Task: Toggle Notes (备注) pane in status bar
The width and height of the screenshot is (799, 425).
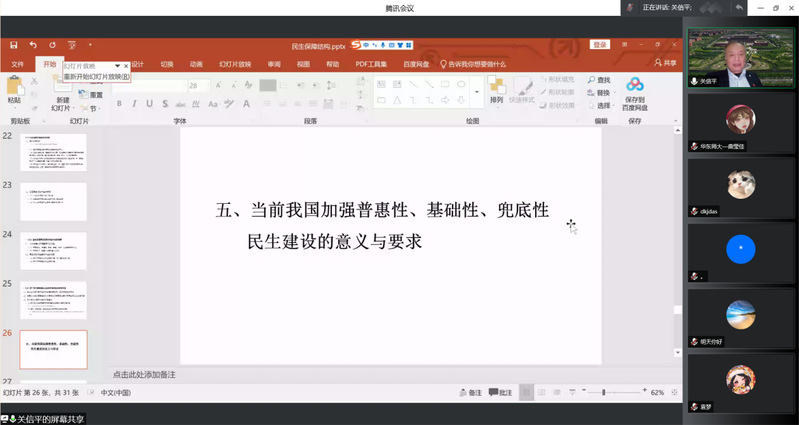Action: click(470, 392)
